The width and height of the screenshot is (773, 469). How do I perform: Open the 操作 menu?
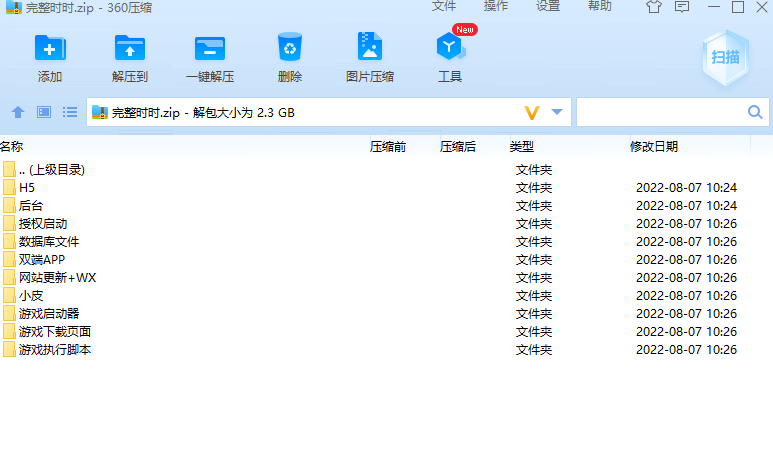[496, 6]
